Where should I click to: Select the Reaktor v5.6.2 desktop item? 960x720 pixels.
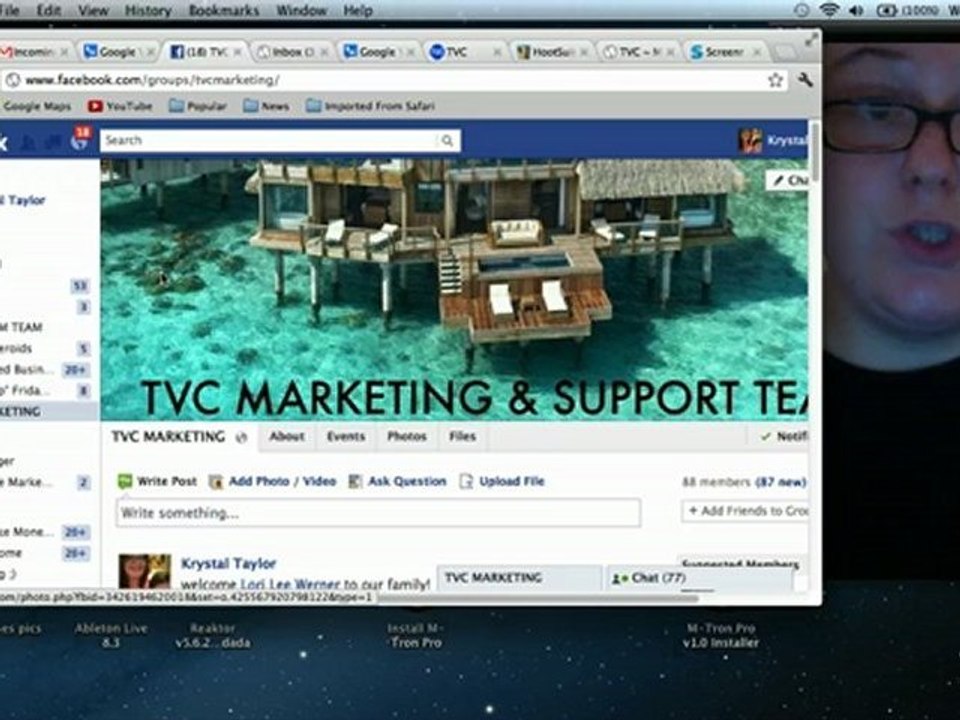212,635
